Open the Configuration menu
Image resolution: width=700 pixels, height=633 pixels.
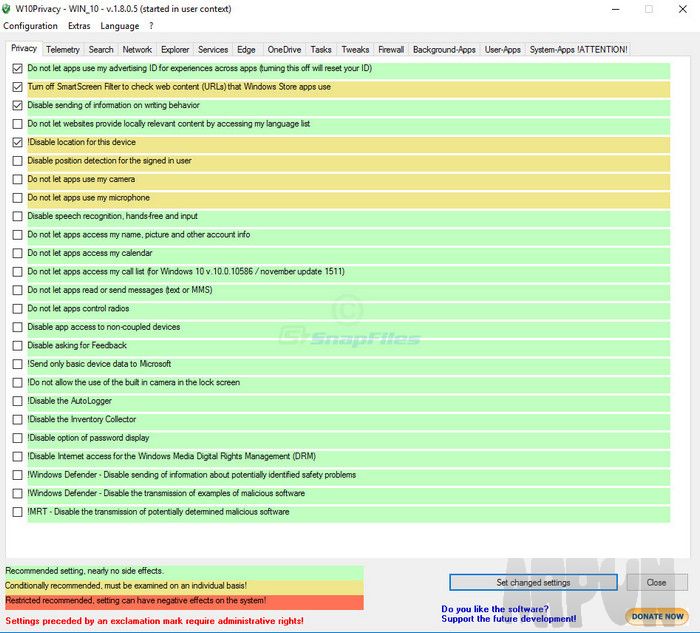[x=30, y=26]
